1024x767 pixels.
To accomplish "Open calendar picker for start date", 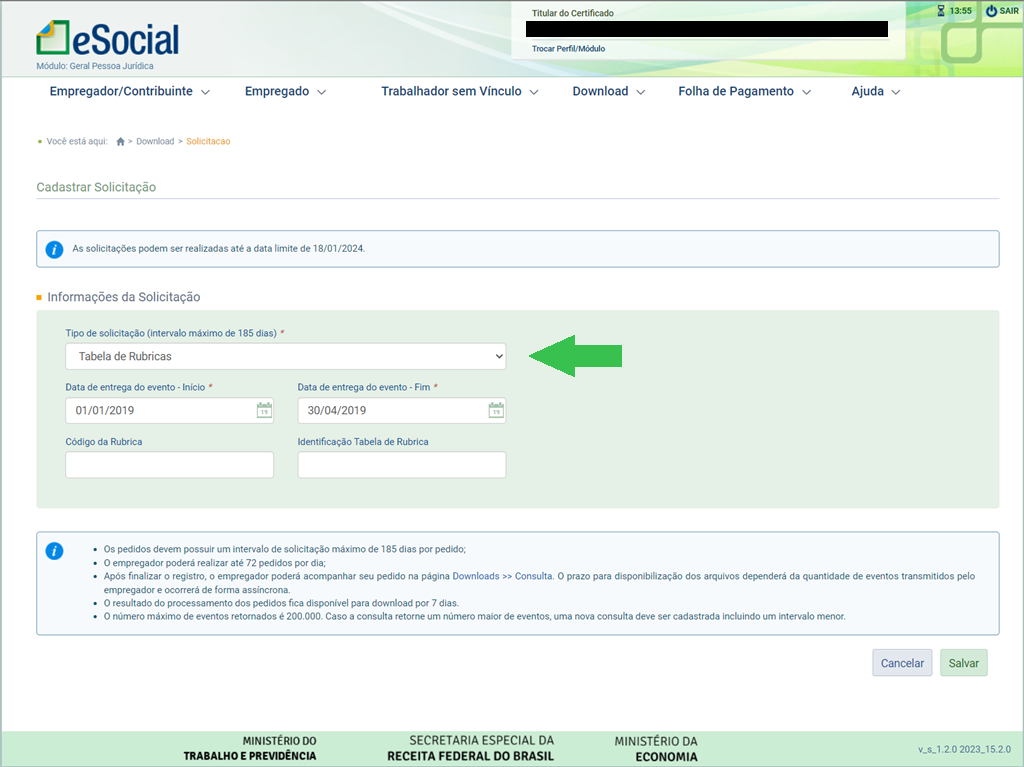I will click(x=264, y=410).
